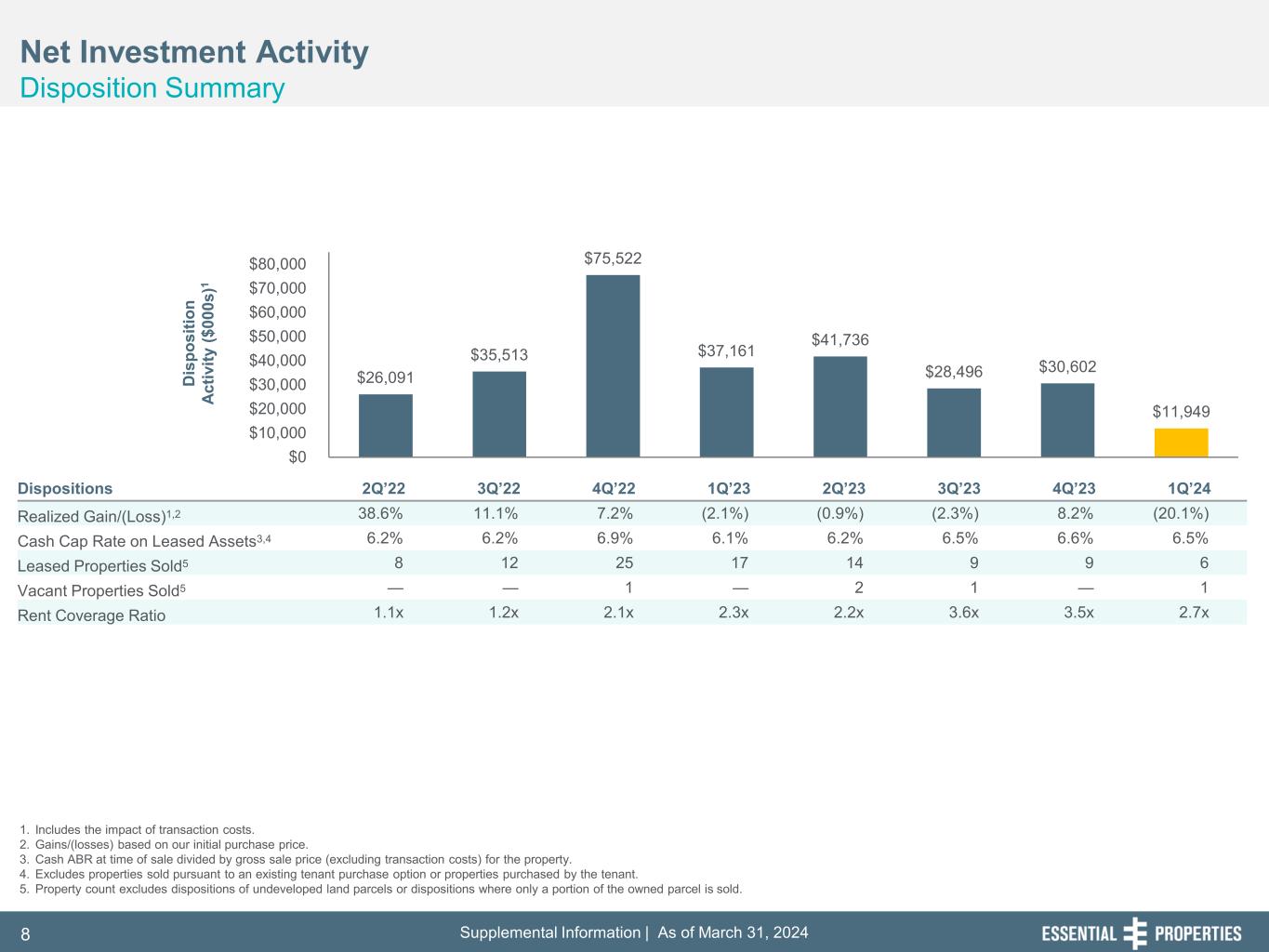The image size is (1269, 952).
Task: Click the 38.6% realized gain value
Action: tap(380, 513)
